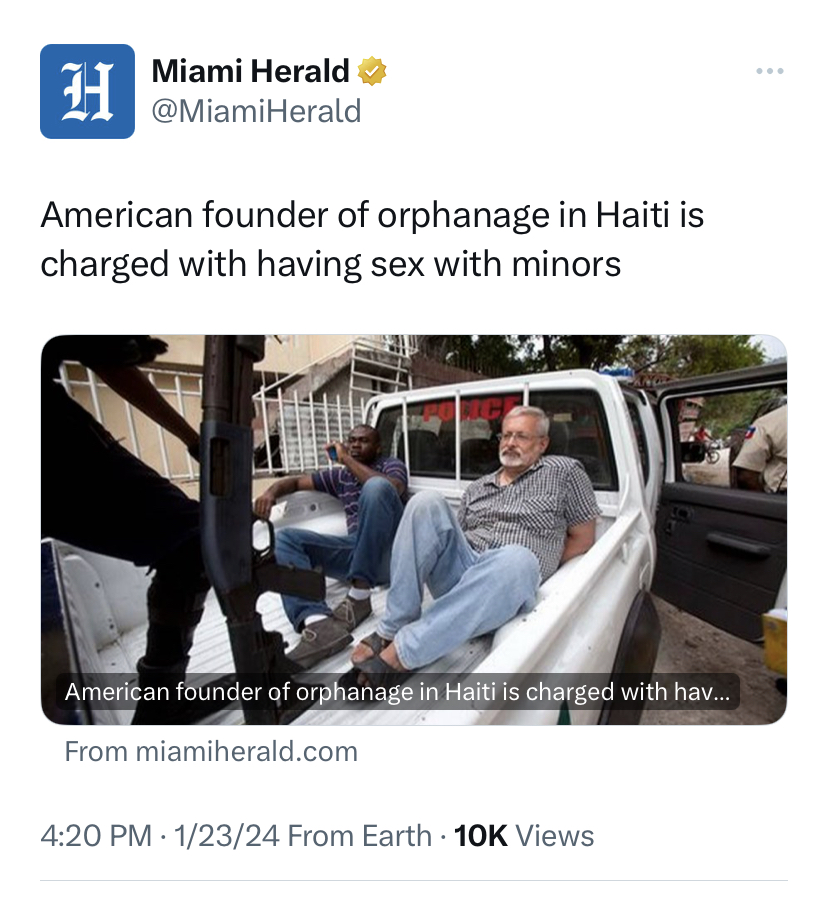Click tweet line charged with having sex
Screen dimensions: 828x903
[x=331, y=264]
